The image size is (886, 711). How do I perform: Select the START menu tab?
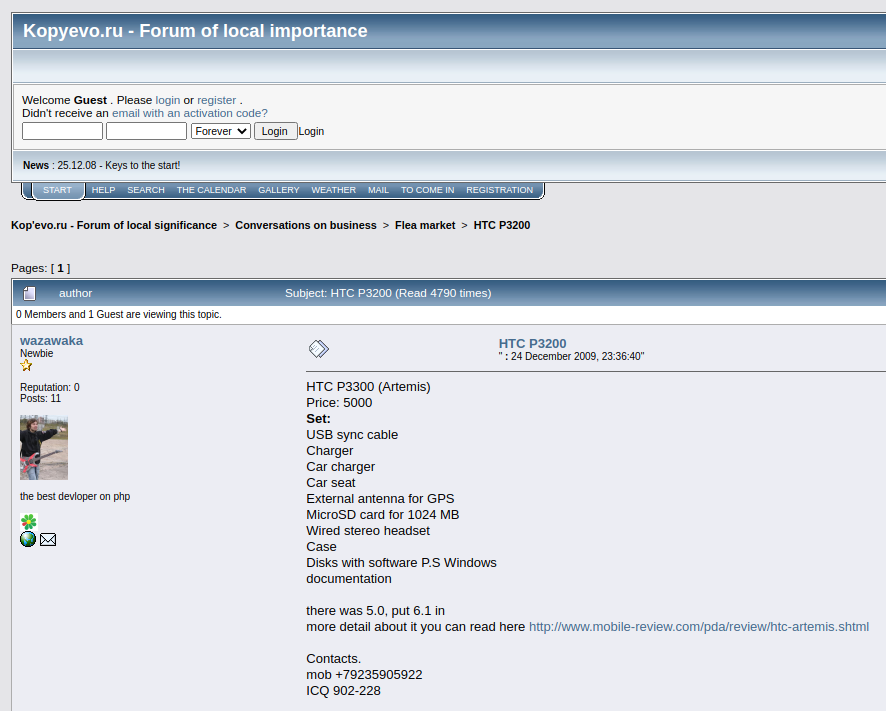click(58, 190)
